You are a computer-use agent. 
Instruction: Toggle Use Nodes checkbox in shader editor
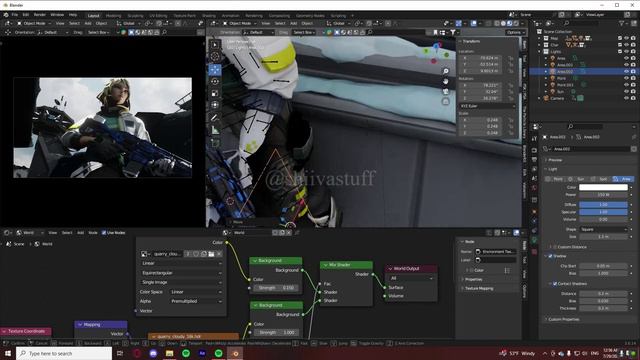click(104, 233)
